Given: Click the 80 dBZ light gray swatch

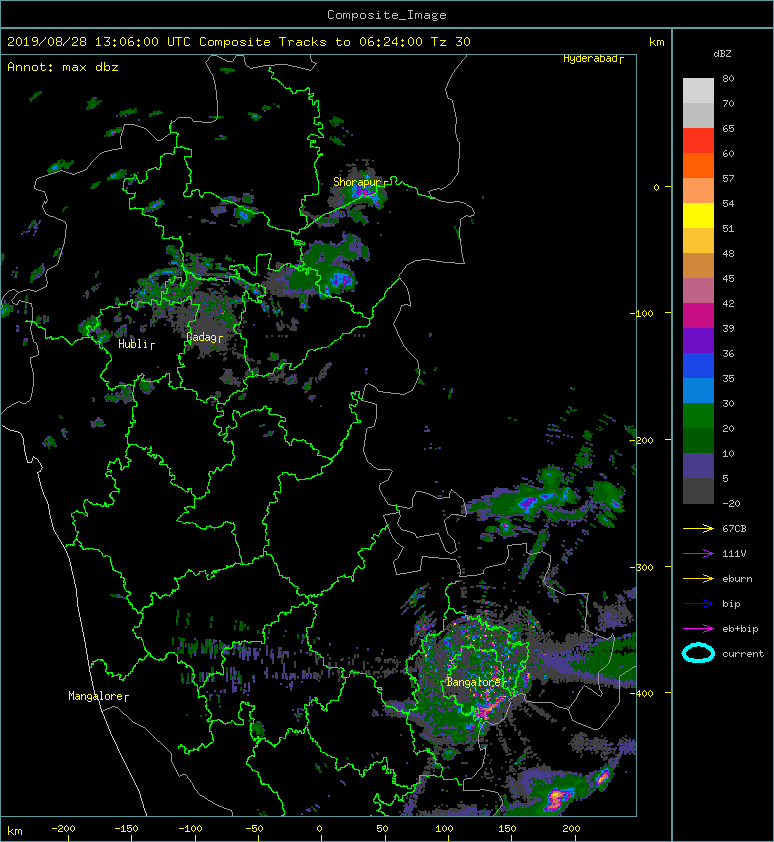Looking at the screenshot, I should click(x=698, y=90).
